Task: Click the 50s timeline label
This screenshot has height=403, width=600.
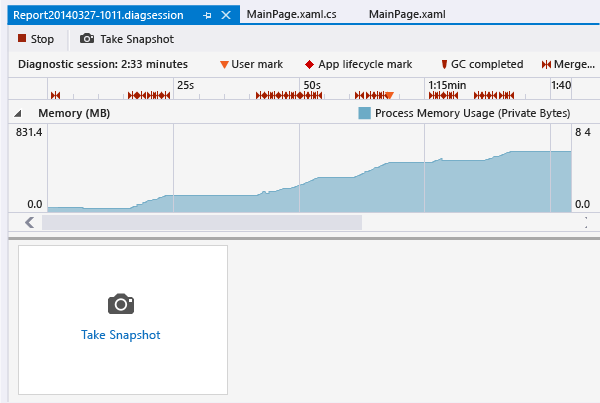Action: coord(312,85)
